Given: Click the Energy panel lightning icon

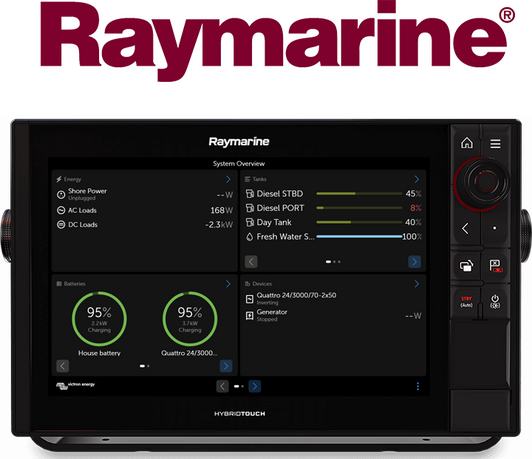Looking at the screenshot, I should pos(59,179).
